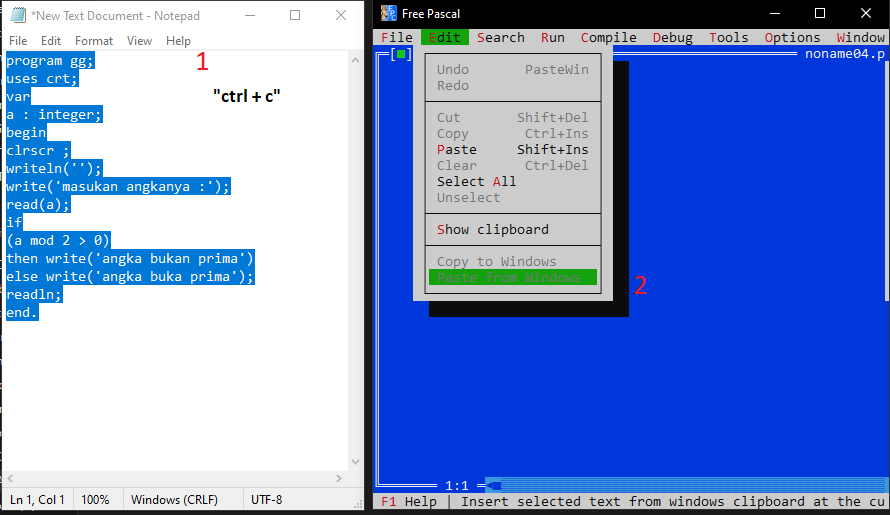Choose Select All in Edit menu

(x=513, y=181)
